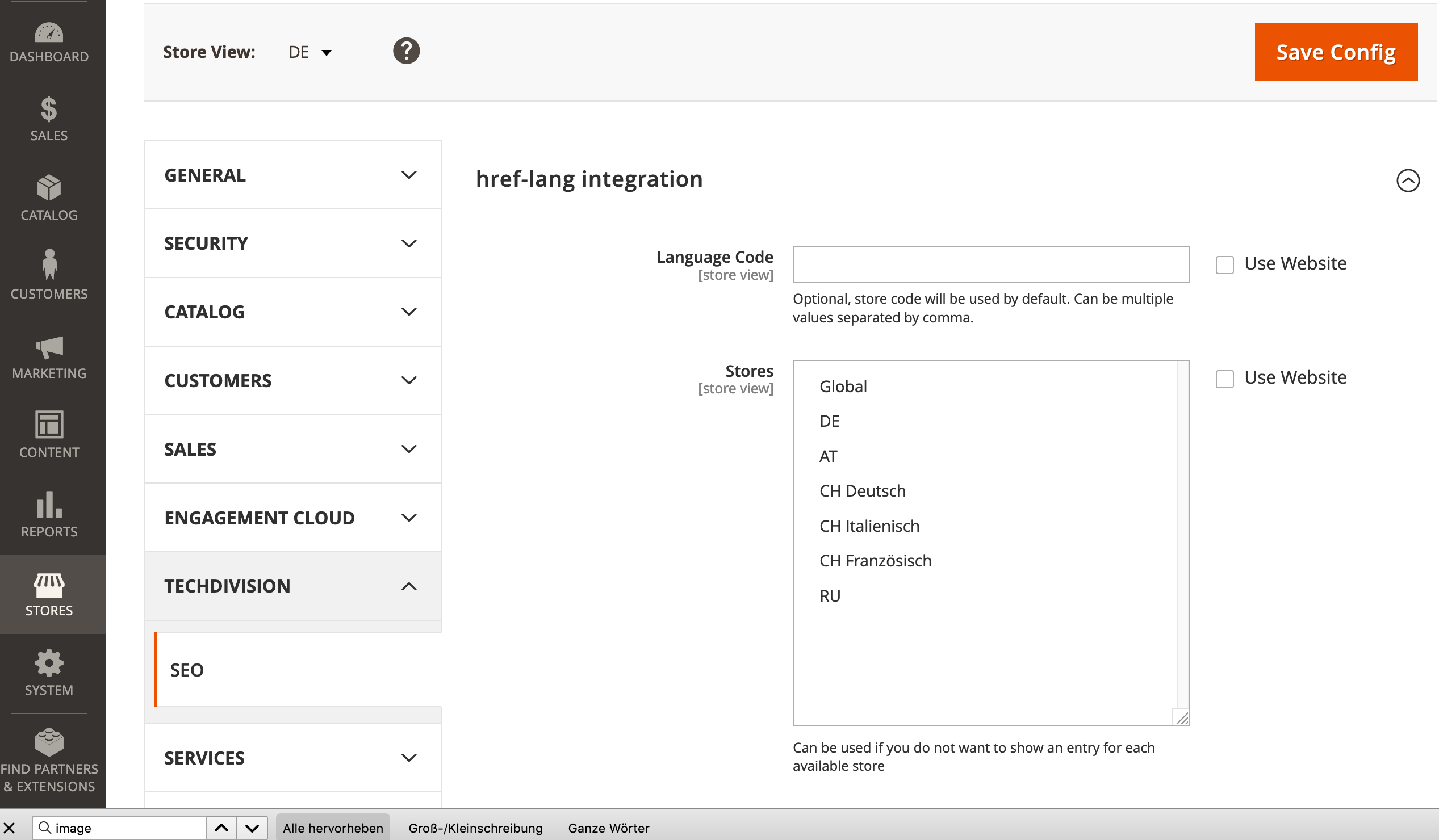Open the System gear icon menu

(x=49, y=663)
